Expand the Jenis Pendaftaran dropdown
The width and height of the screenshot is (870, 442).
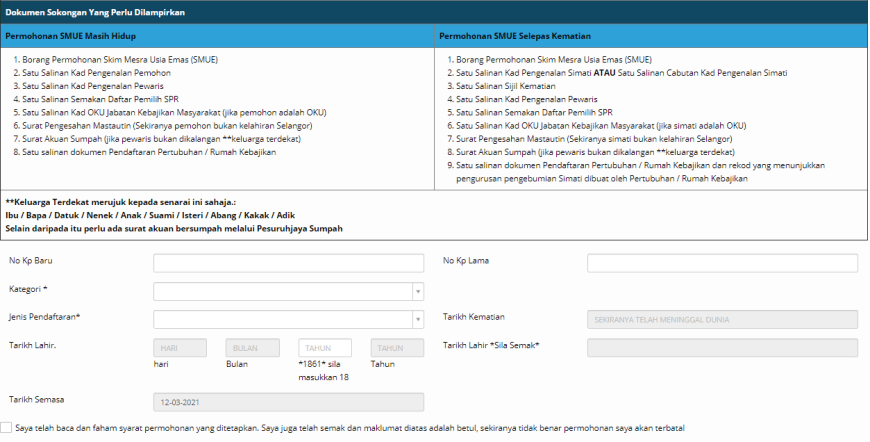(x=288, y=320)
